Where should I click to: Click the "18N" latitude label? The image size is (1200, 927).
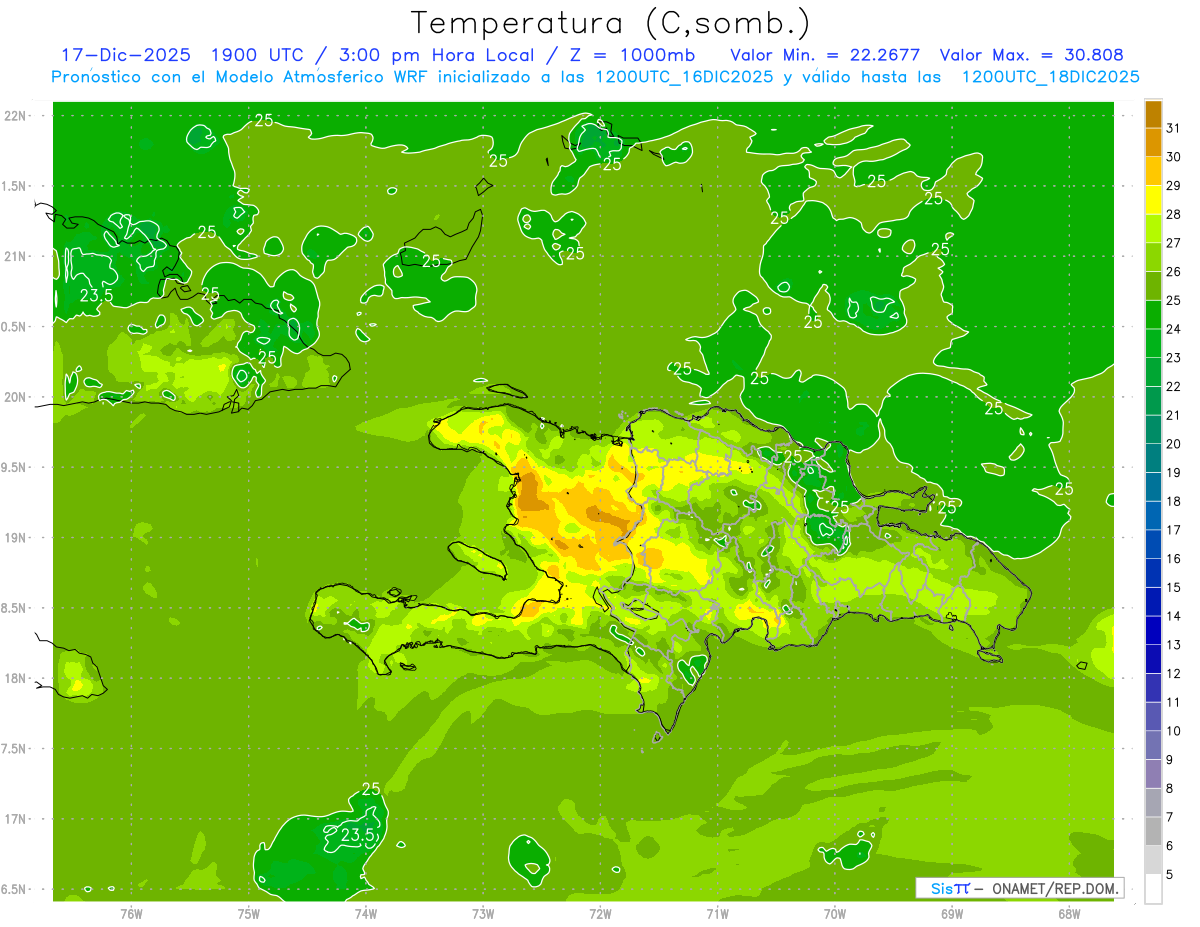(17, 678)
